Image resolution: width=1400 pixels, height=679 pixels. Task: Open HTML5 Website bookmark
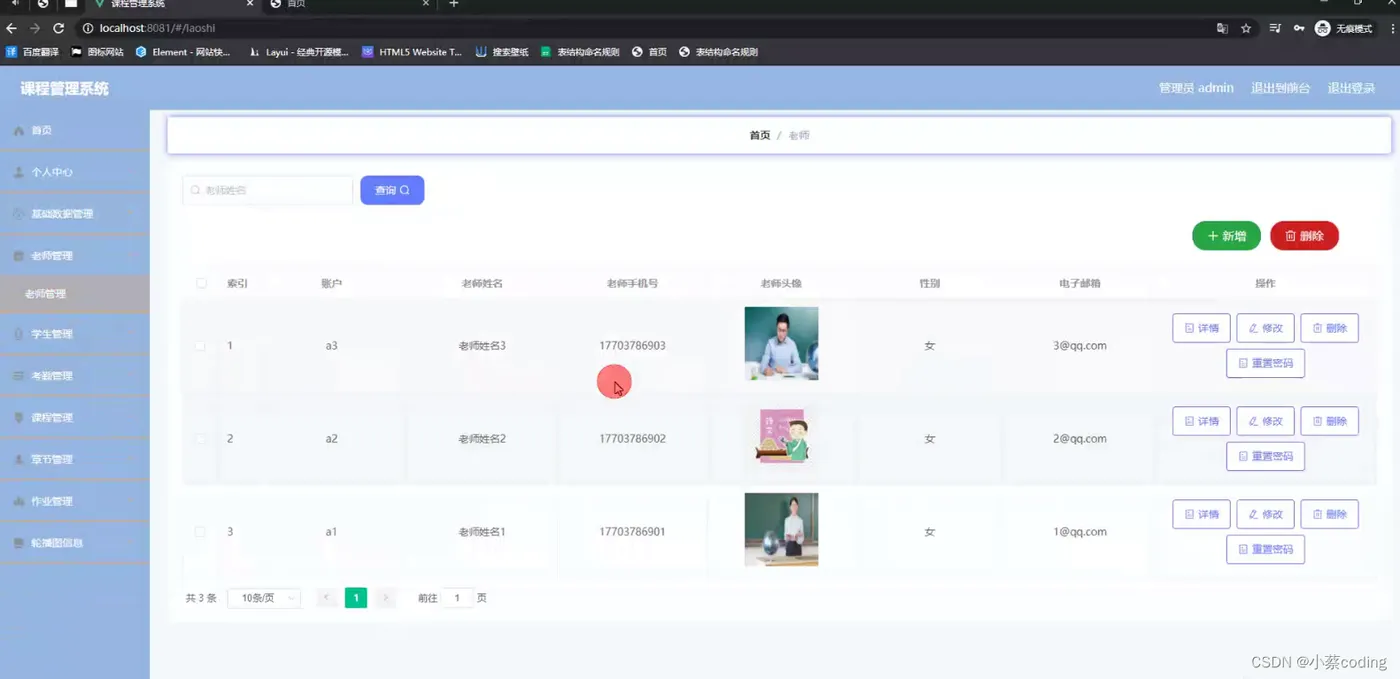point(412,52)
